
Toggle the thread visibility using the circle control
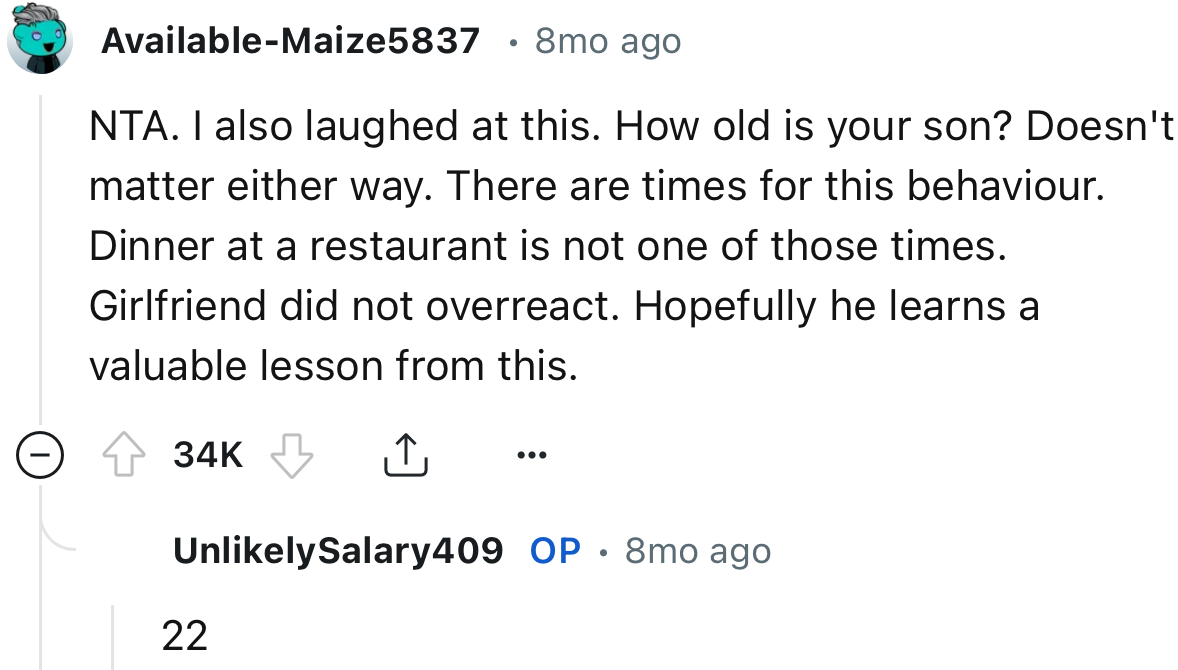tap(39, 456)
